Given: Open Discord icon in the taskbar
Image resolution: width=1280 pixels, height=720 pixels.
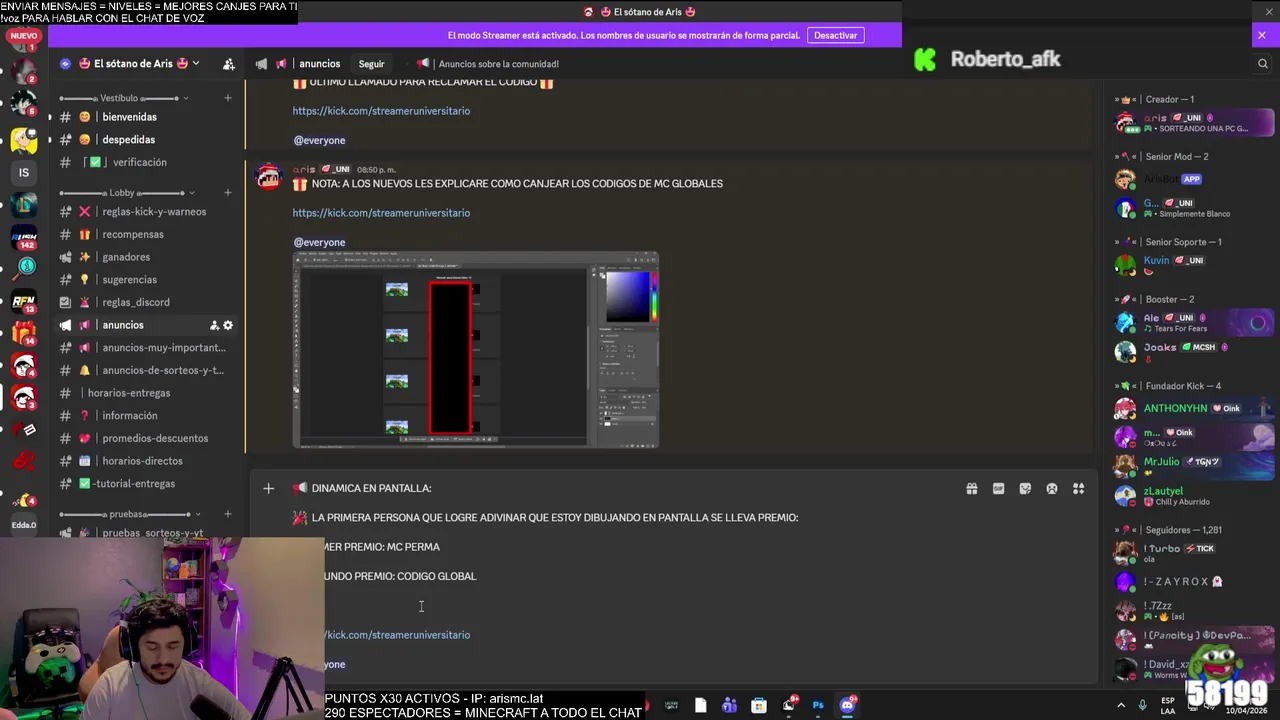Looking at the screenshot, I should coord(847,705).
